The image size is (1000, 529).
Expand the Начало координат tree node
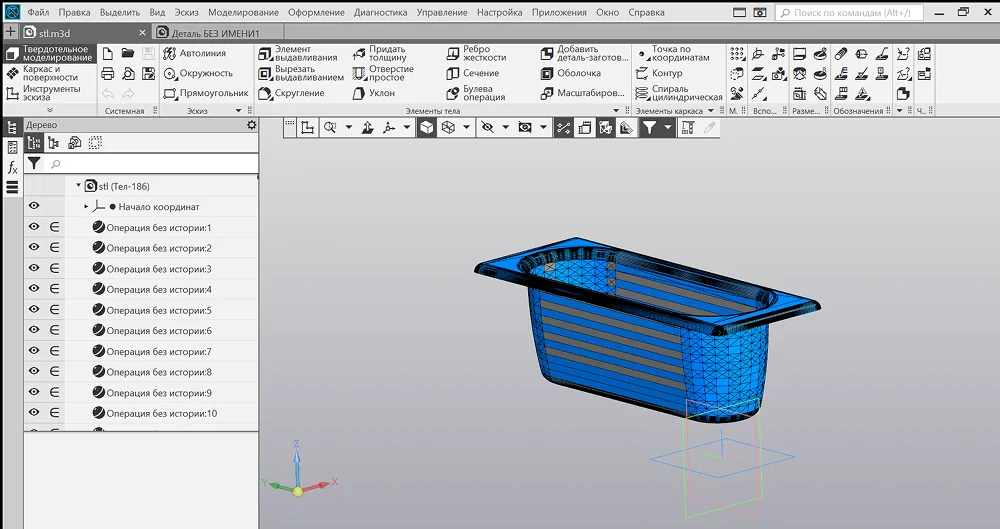point(86,206)
